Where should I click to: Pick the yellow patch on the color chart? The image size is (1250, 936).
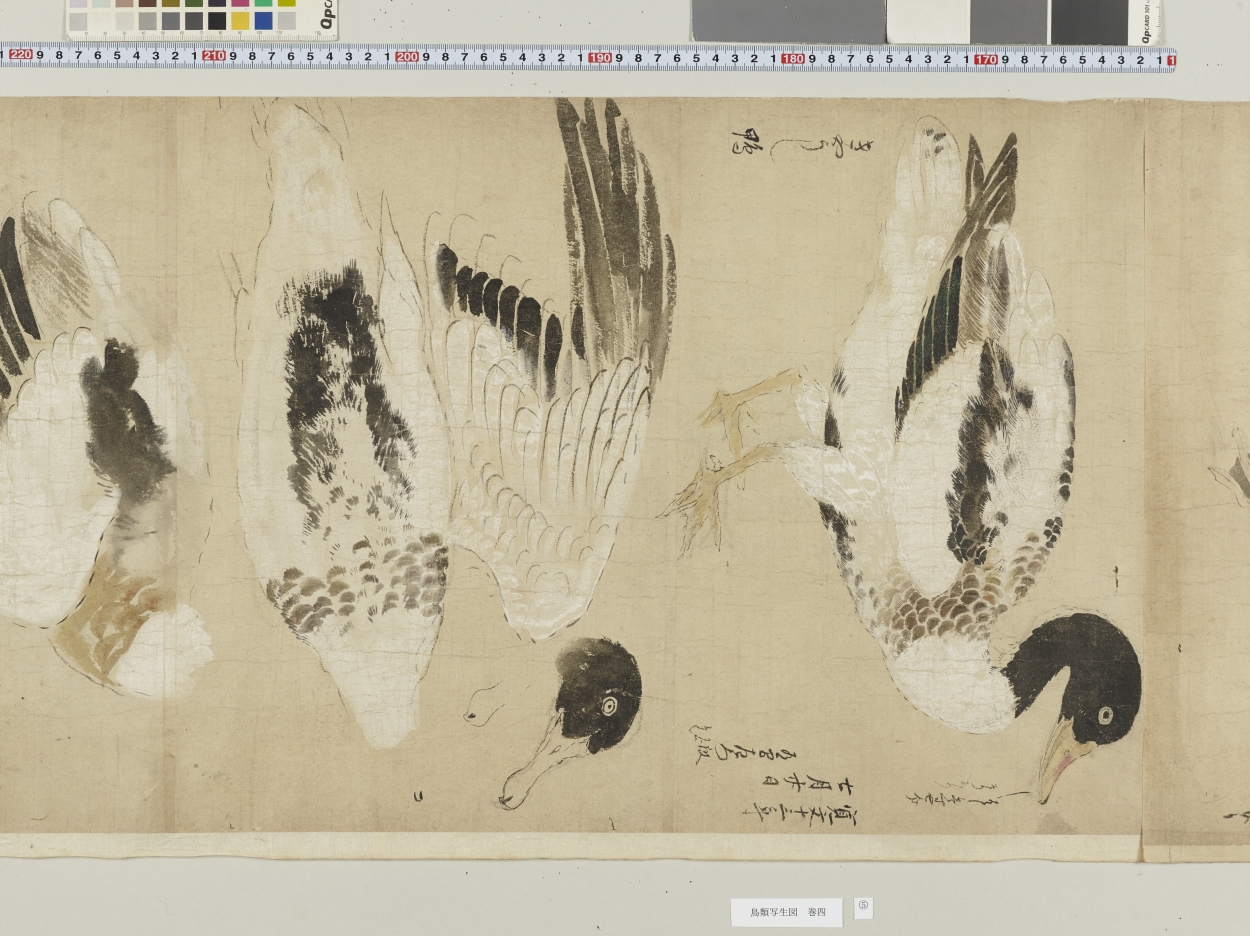[x=240, y=20]
